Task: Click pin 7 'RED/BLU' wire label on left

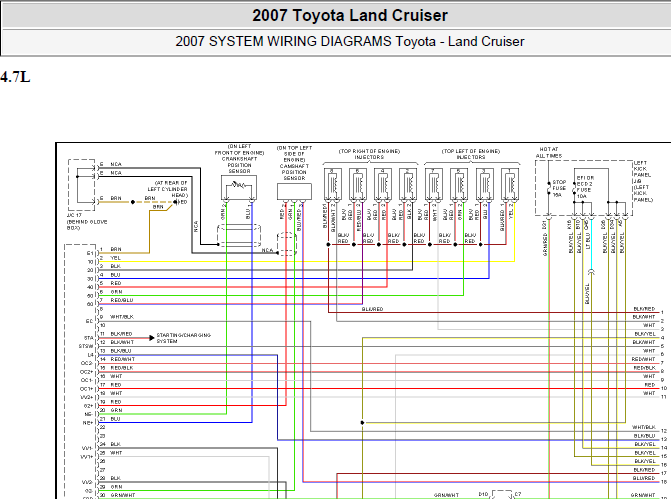Action: coord(122,300)
